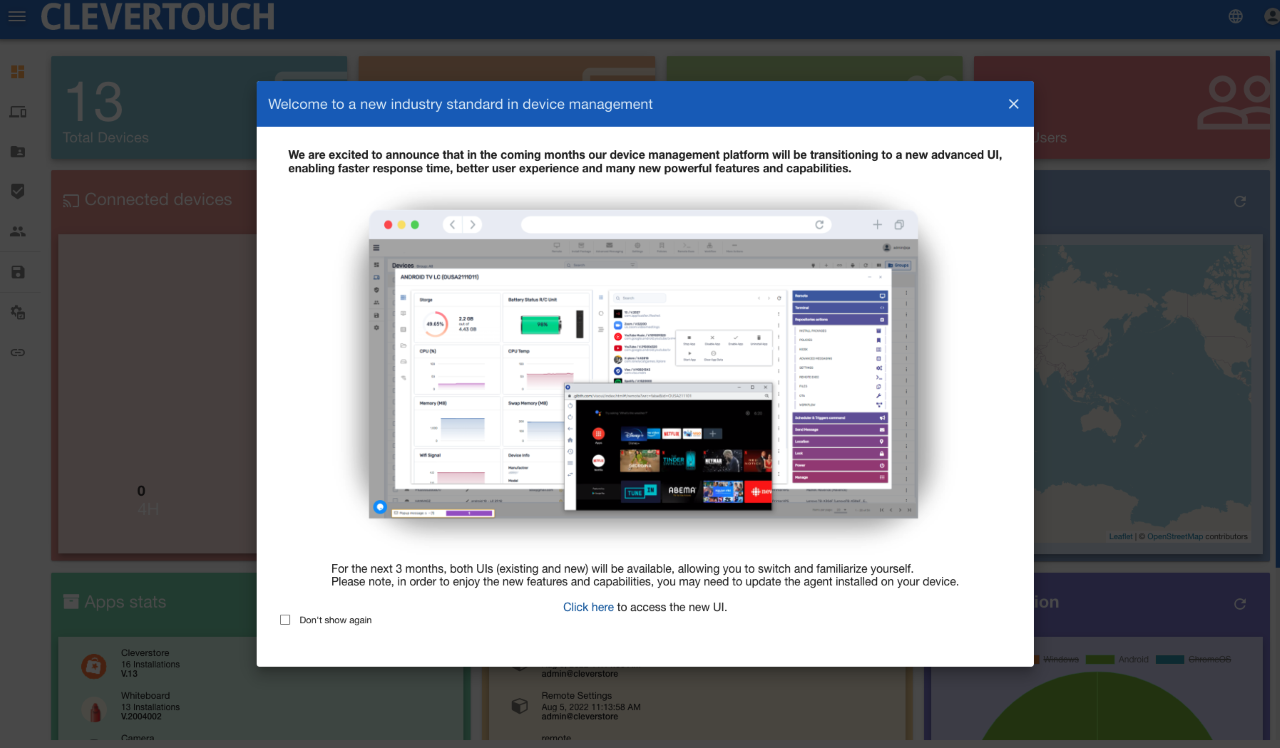This screenshot has width=1280, height=748.
Task: Open the gears settings icon in sidebar
Action: 17,312
